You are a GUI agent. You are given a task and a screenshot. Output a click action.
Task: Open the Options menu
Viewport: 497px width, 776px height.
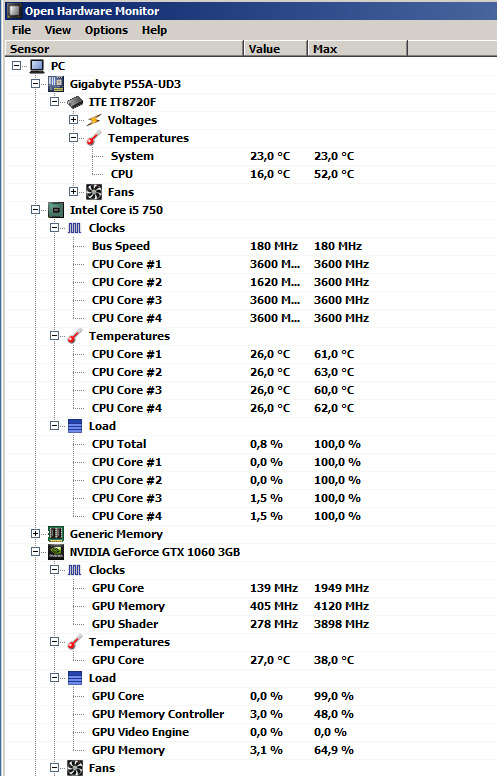[x=106, y=30]
